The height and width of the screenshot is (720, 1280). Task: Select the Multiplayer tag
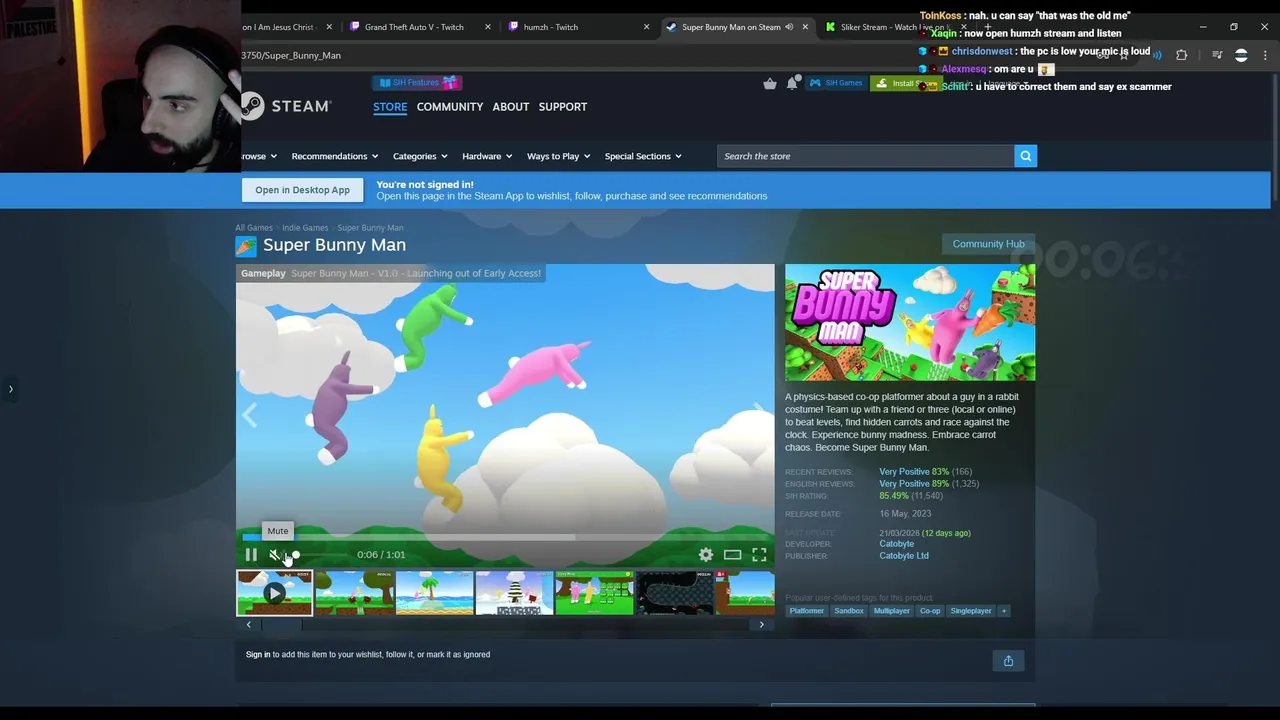point(892,611)
